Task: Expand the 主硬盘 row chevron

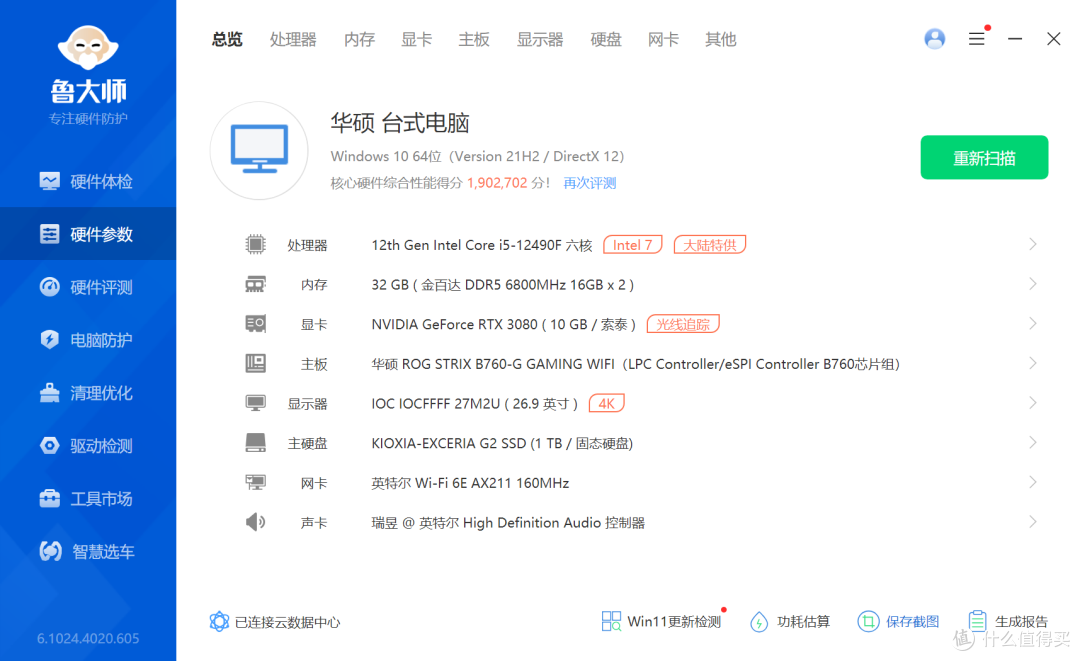Action: pyautogui.click(x=1032, y=443)
